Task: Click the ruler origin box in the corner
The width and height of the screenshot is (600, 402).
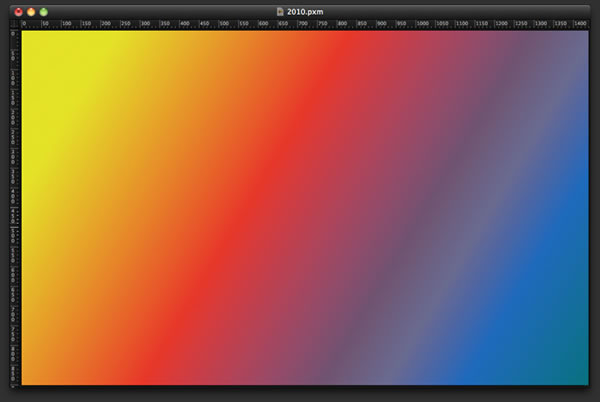Action: point(15,24)
